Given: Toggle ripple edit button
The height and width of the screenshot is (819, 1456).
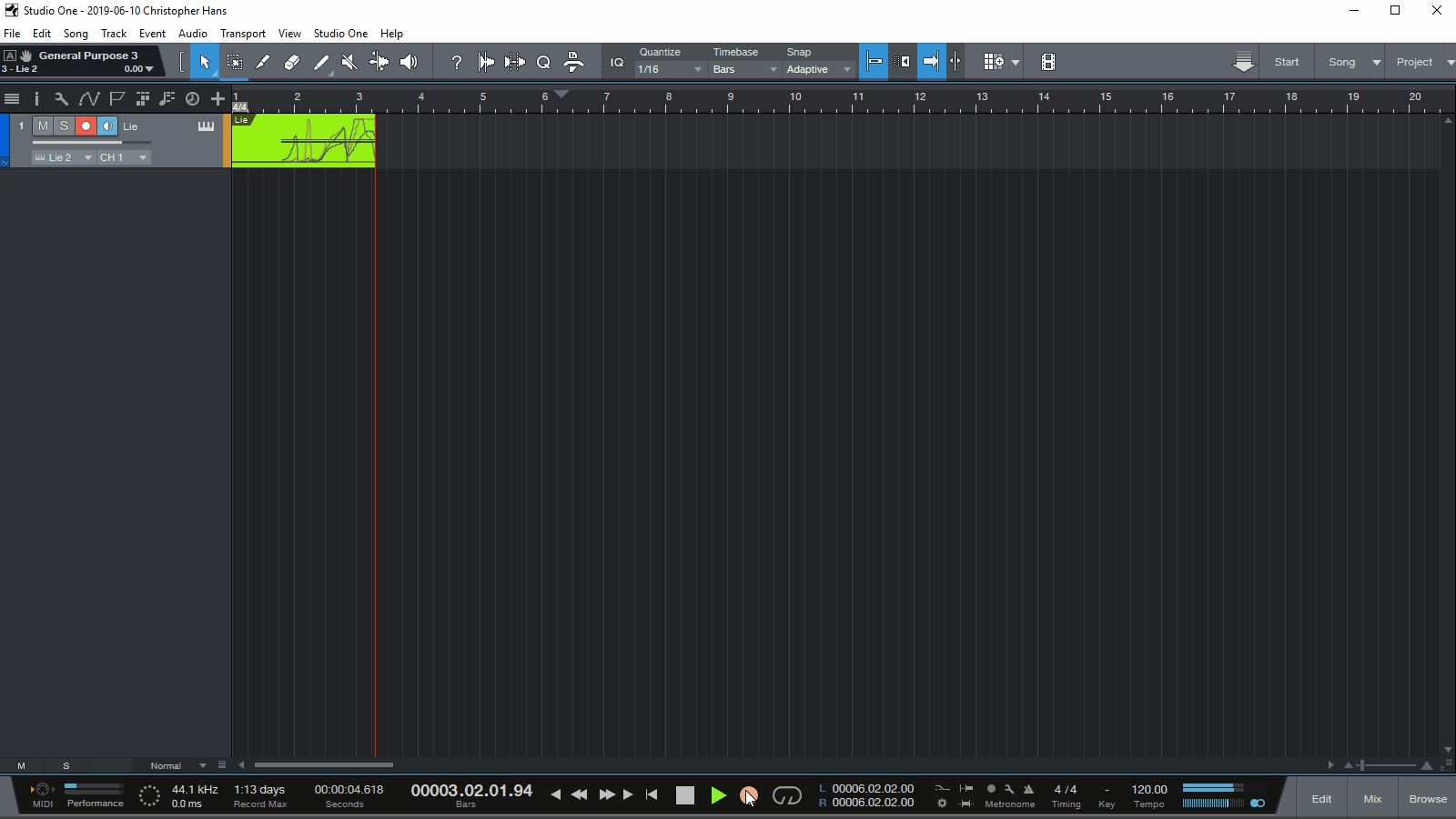Looking at the screenshot, I should coord(902,62).
